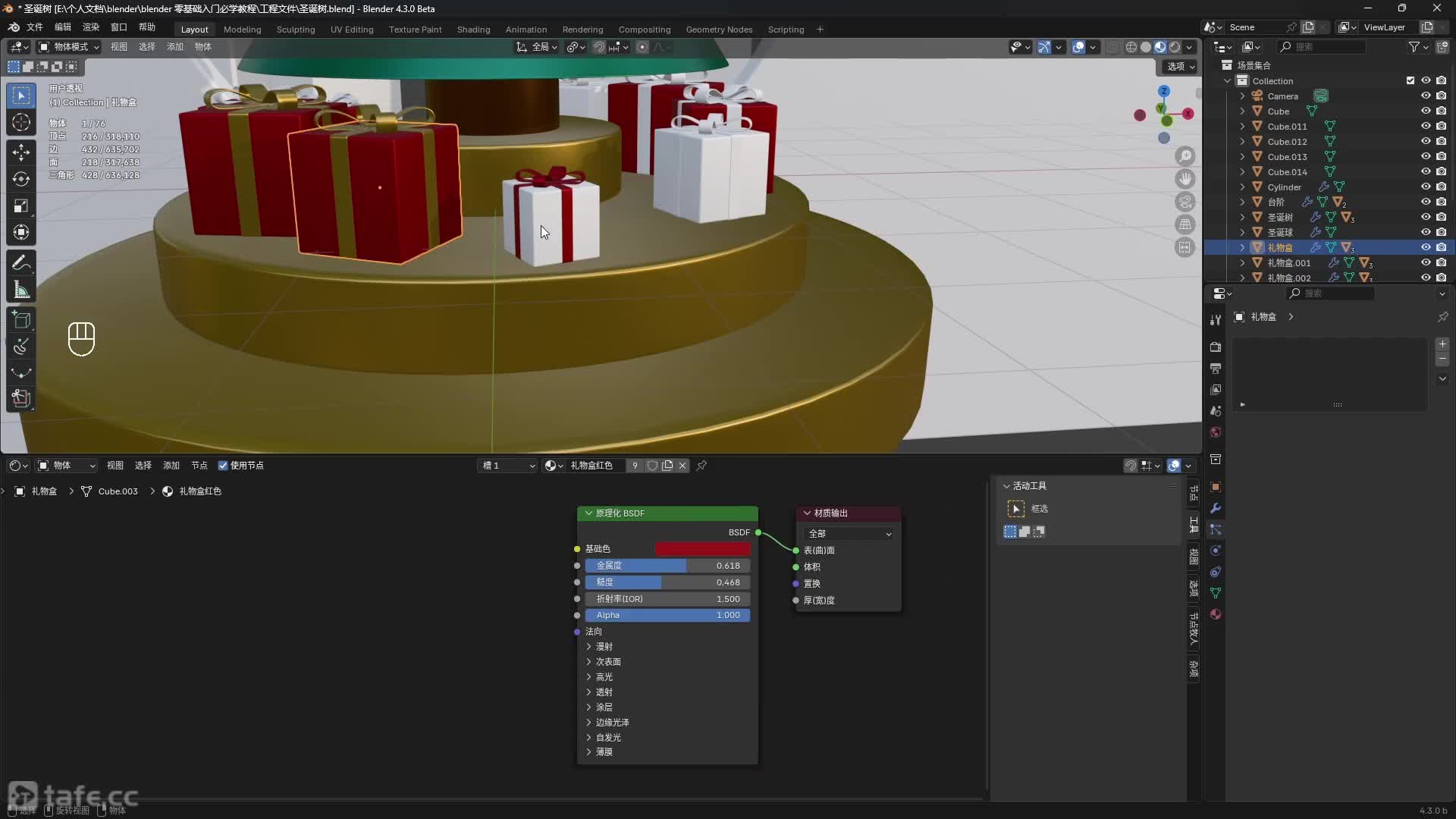The width and height of the screenshot is (1456, 819).
Task: Click the camera view navigation icon
Action: point(1185,202)
